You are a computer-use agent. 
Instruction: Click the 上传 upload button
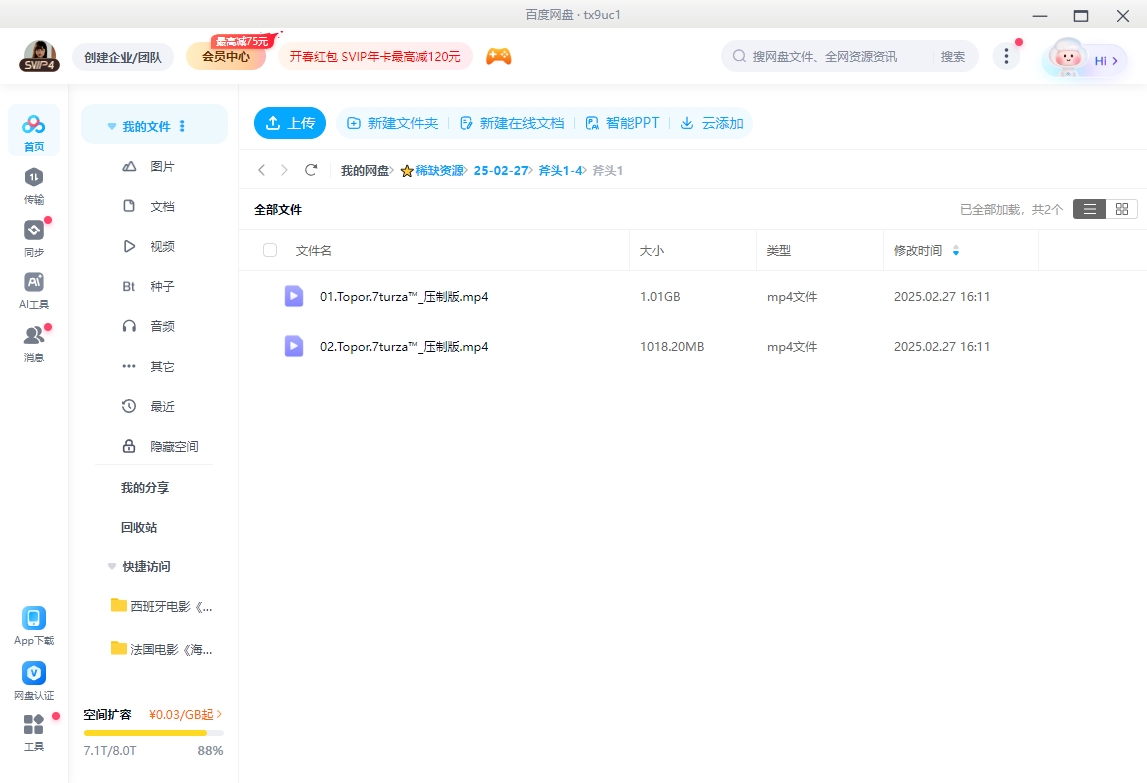pyautogui.click(x=289, y=122)
